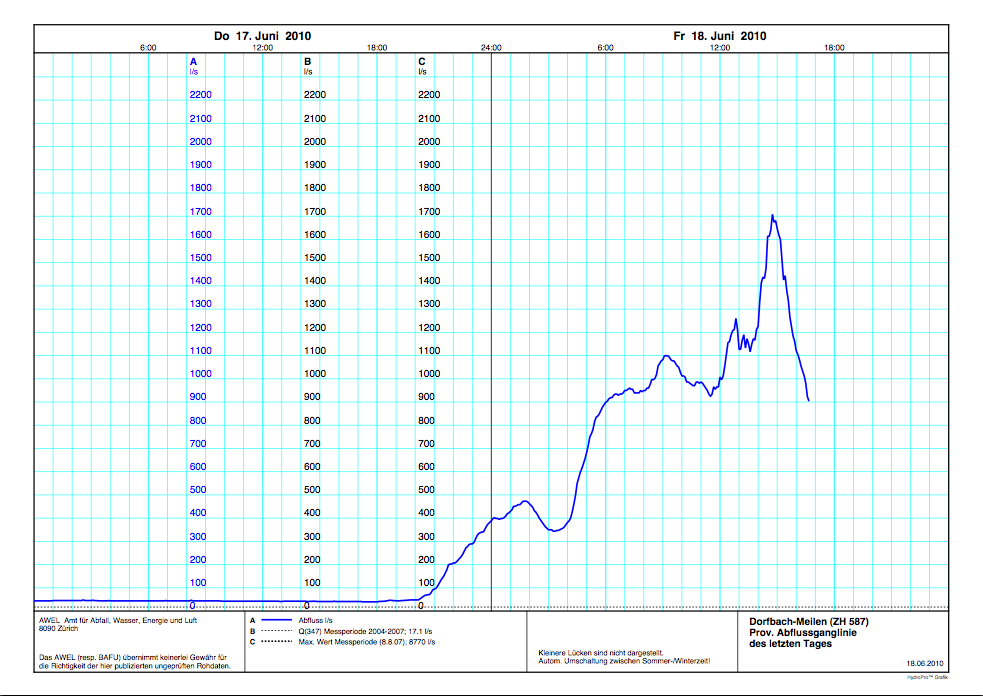Select the 12:00 label under Fr 18. Juni
This screenshot has height=696, width=983.
click(x=720, y=48)
